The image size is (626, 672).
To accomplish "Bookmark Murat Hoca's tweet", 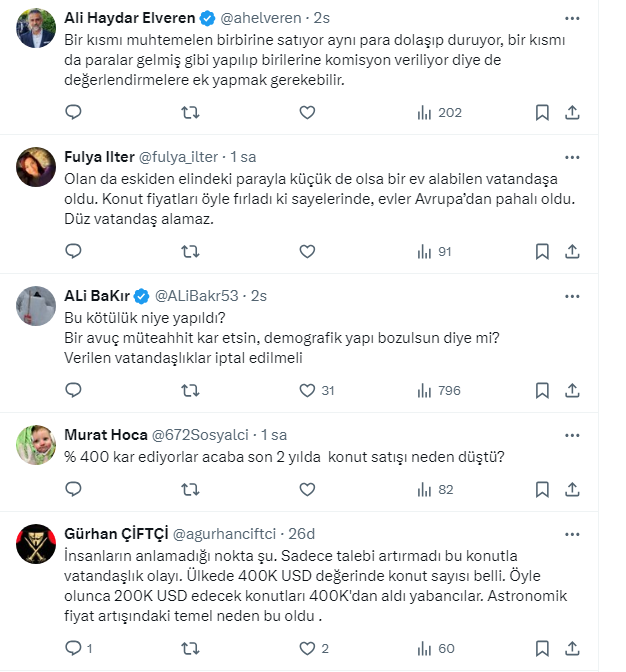I will (x=541, y=490).
